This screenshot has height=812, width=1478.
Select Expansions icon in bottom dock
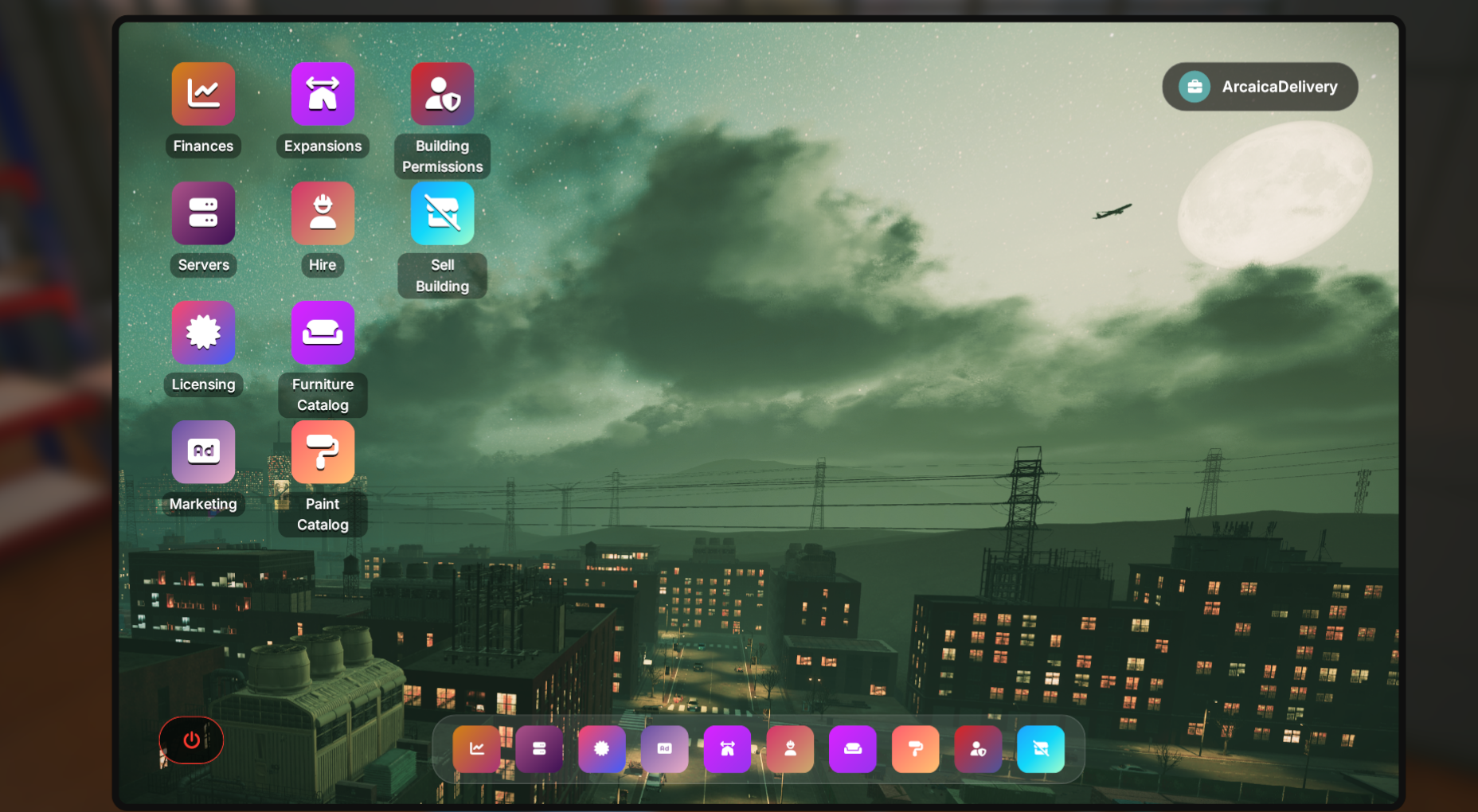(x=727, y=749)
